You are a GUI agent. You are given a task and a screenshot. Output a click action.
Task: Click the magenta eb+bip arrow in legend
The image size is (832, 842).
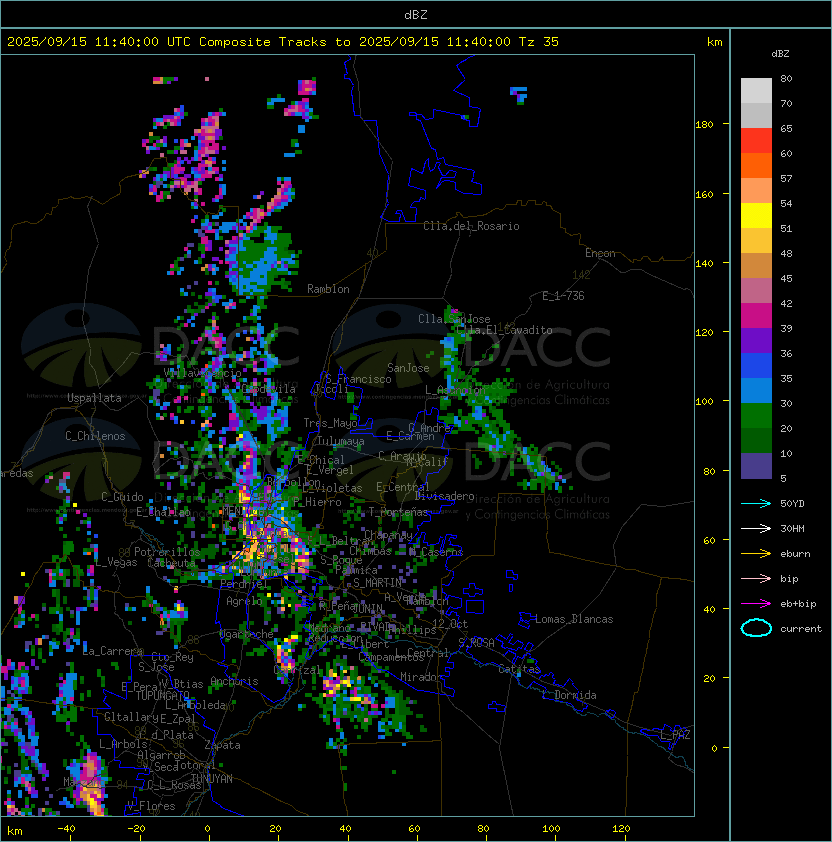pos(756,604)
